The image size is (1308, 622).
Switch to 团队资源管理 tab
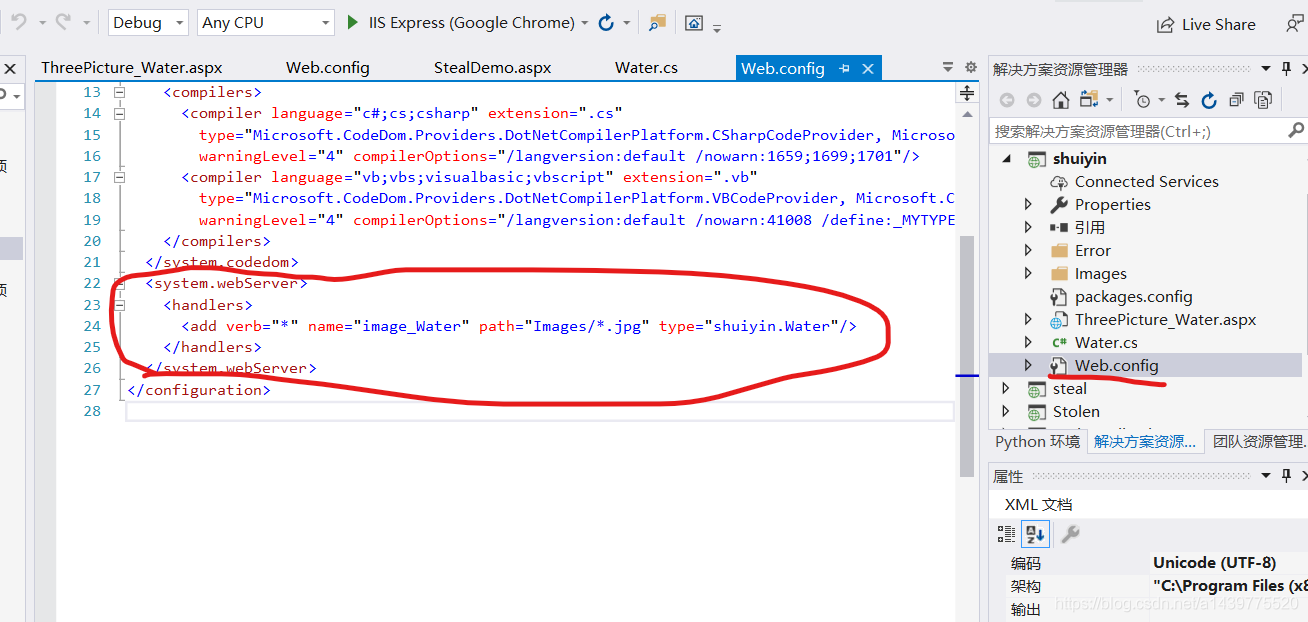coord(1258,441)
